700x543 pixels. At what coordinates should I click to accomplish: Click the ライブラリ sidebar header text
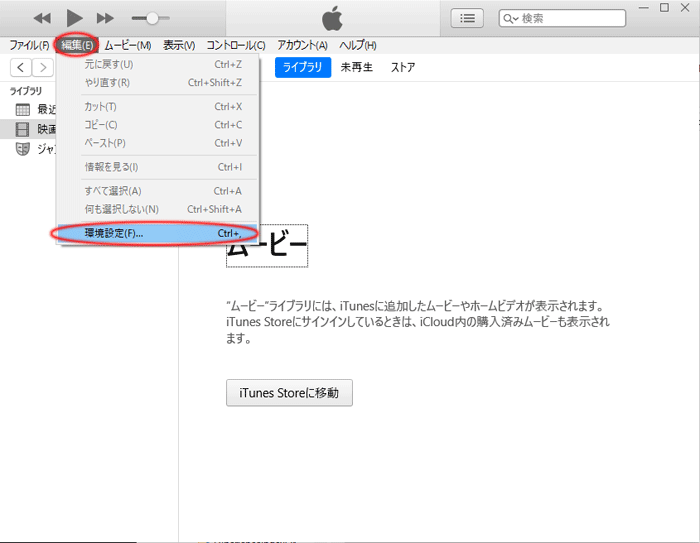26,91
